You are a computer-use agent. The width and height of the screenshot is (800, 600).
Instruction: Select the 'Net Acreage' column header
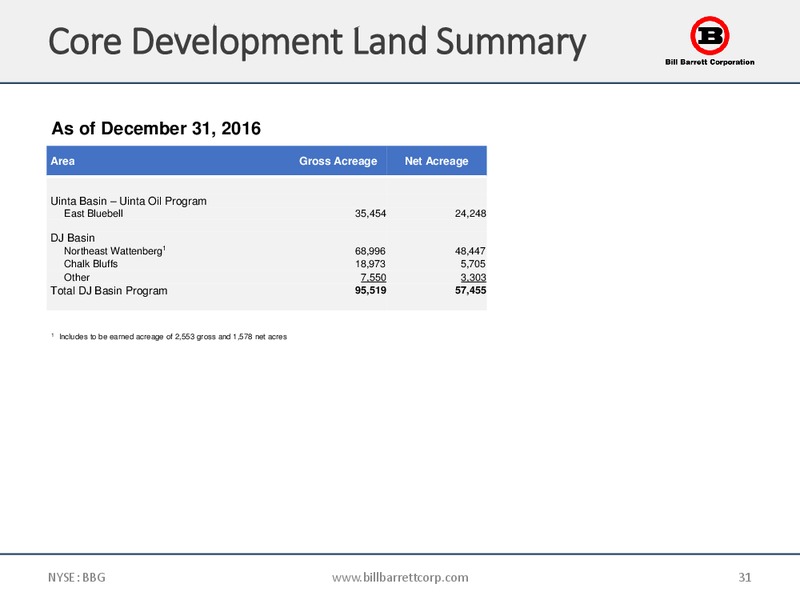tap(436, 161)
